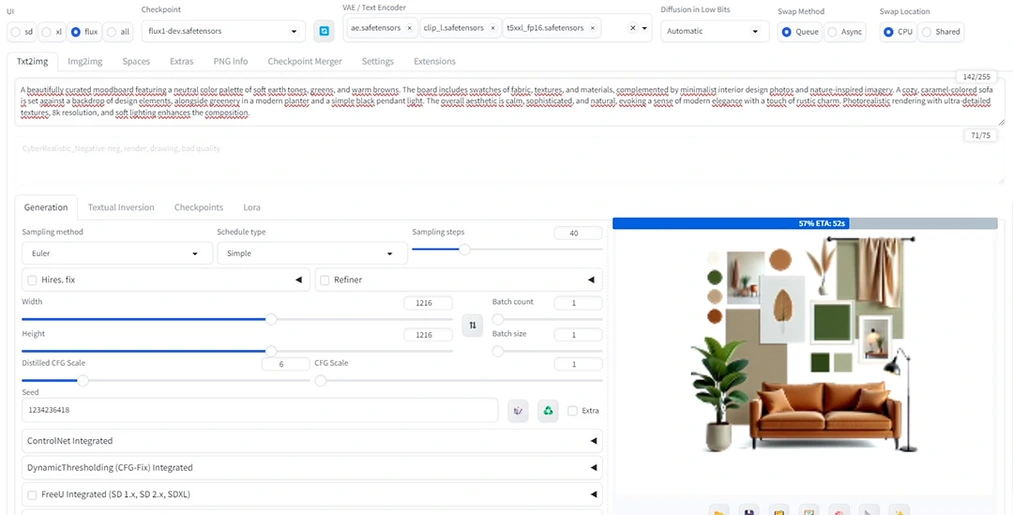Click inside the positive prompt text area

pos(510,102)
